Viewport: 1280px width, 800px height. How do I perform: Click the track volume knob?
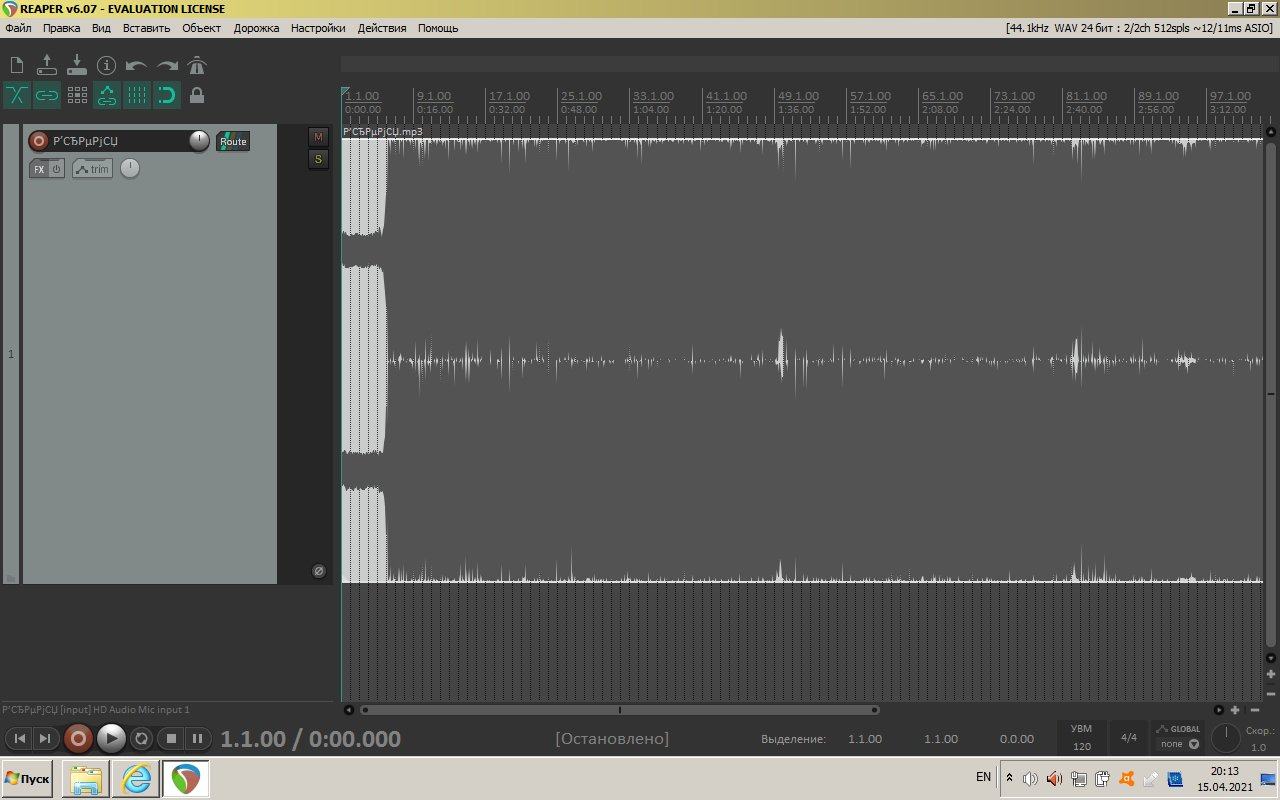click(199, 141)
